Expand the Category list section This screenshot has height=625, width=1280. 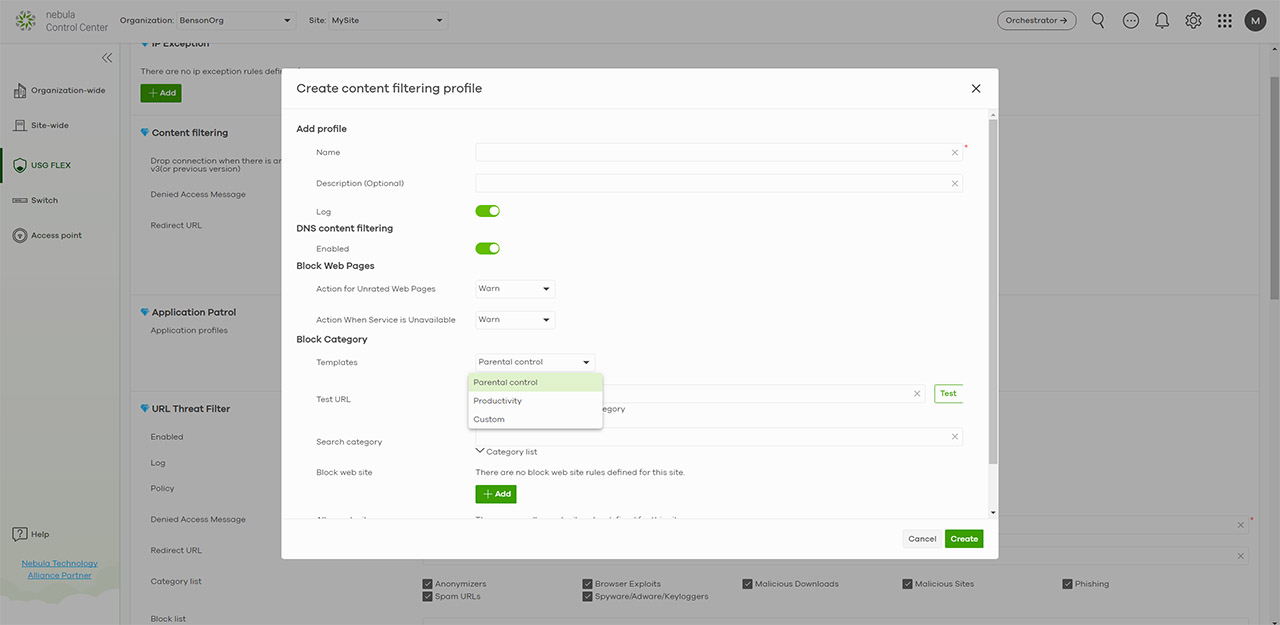pos(507,452)
